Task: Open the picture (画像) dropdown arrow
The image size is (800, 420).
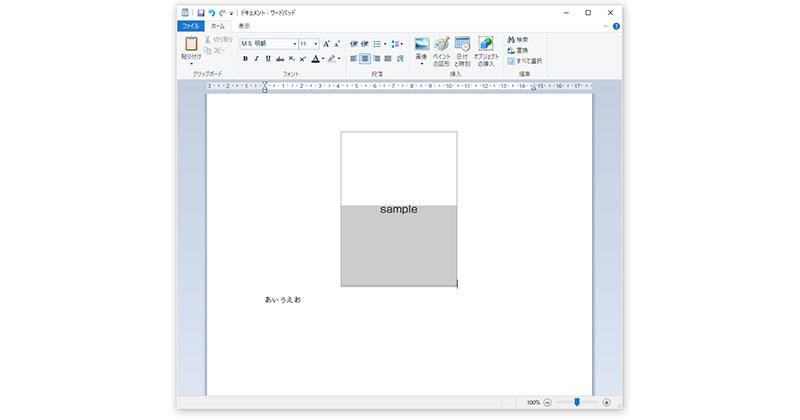Action: click(x=421, y=64)
